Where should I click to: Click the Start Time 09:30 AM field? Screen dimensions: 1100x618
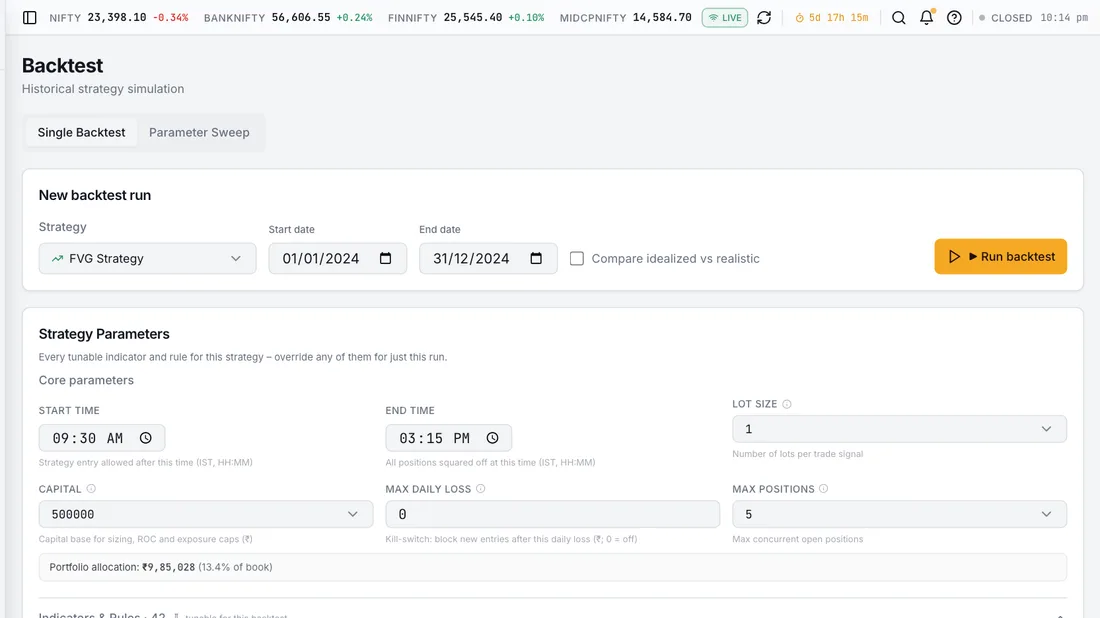tap(102, 438)
